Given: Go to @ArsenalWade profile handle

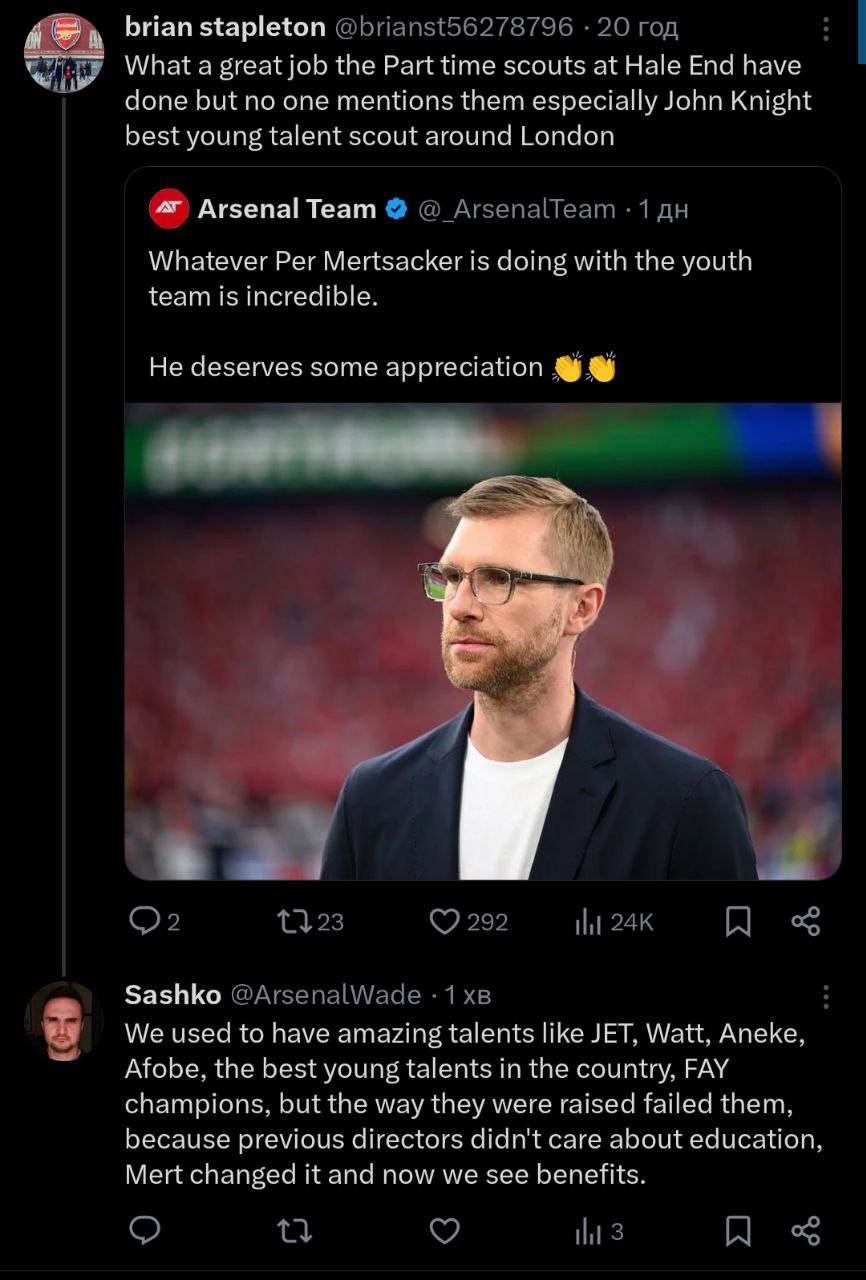Looking at the screenshot, I should pos(326,995).
